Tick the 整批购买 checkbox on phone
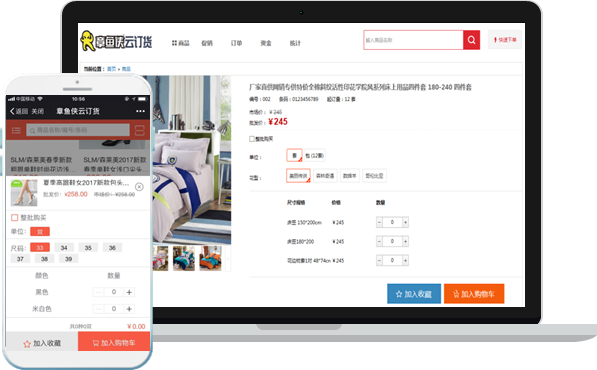Viewport: 597px width, 370px height. (x=14, y=218)
